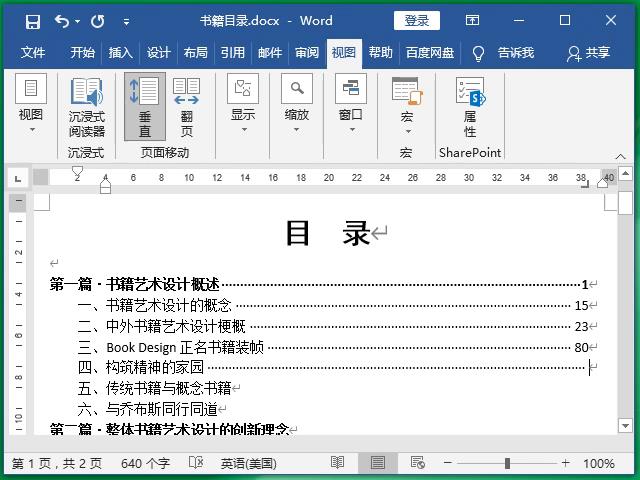Screen dimensions: 640x480
Task: Click the zoom out minus button
Action: [448, 463]
